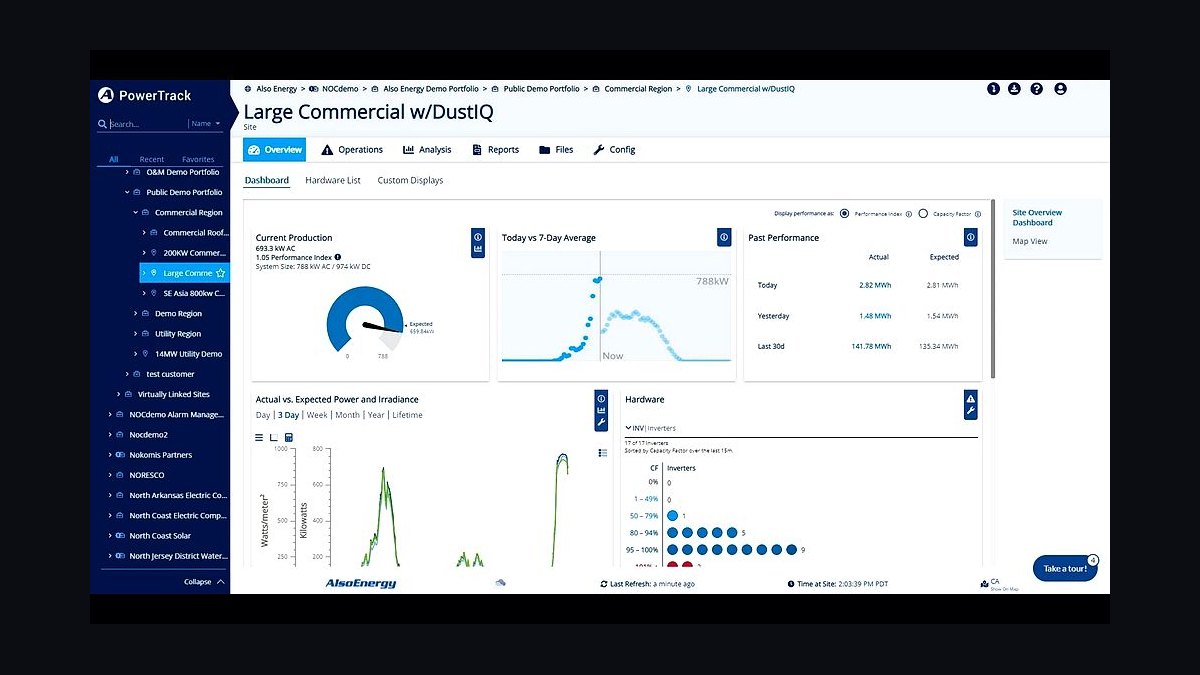Viewport: 1200px width, 675px height.
Task: Click the info icon beside Capacity Factor
Action: [x=978, y=214]
